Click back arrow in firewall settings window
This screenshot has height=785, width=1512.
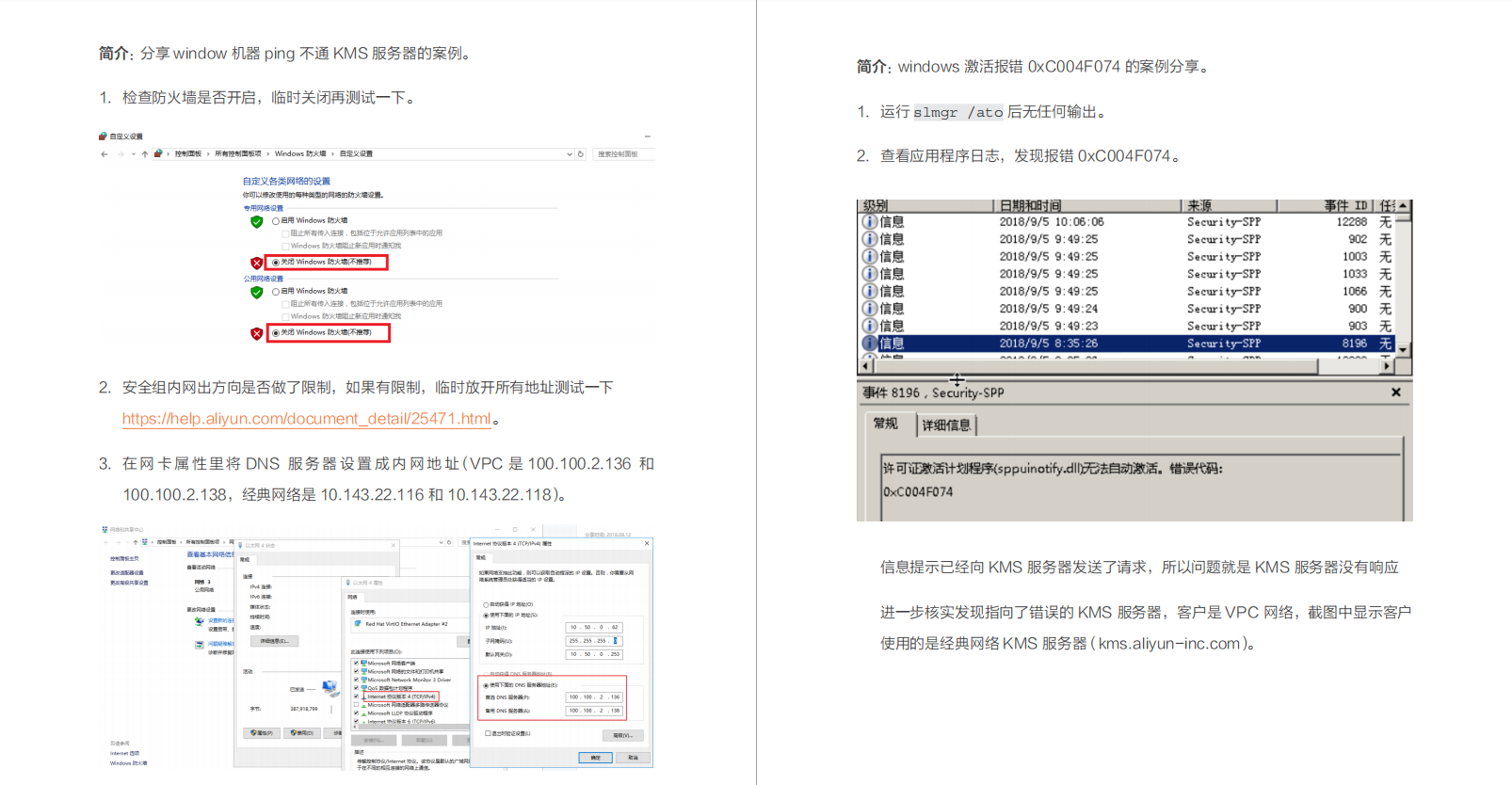coord(104,154)
